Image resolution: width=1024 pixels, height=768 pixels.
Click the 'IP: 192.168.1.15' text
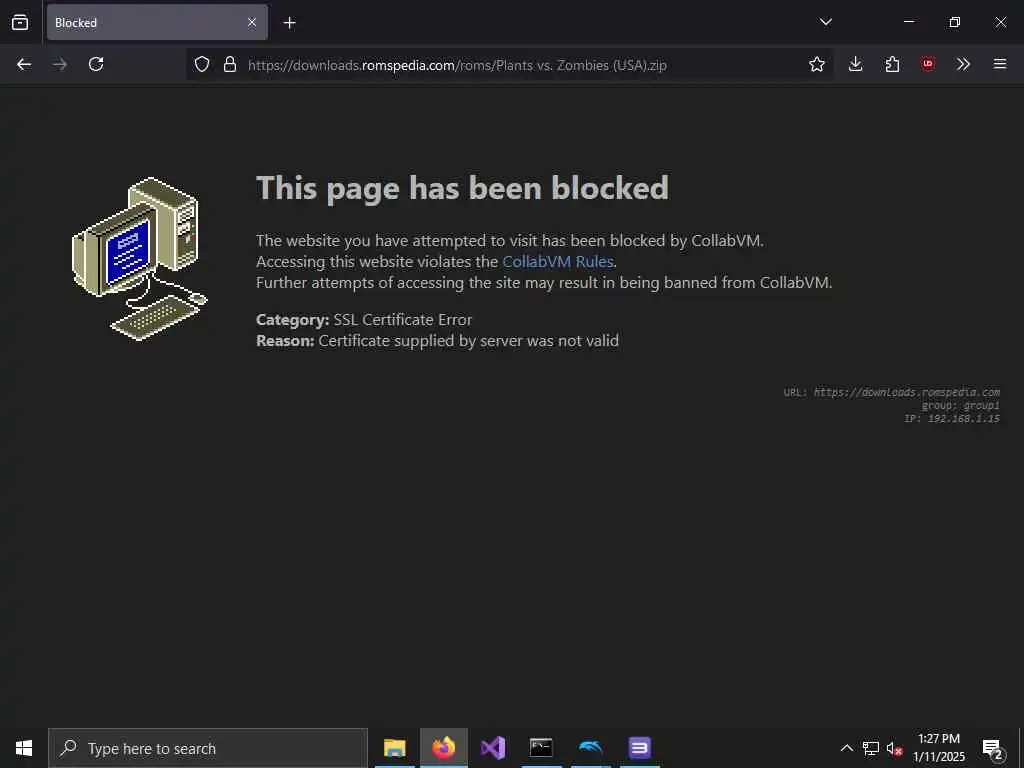(952, 418)
